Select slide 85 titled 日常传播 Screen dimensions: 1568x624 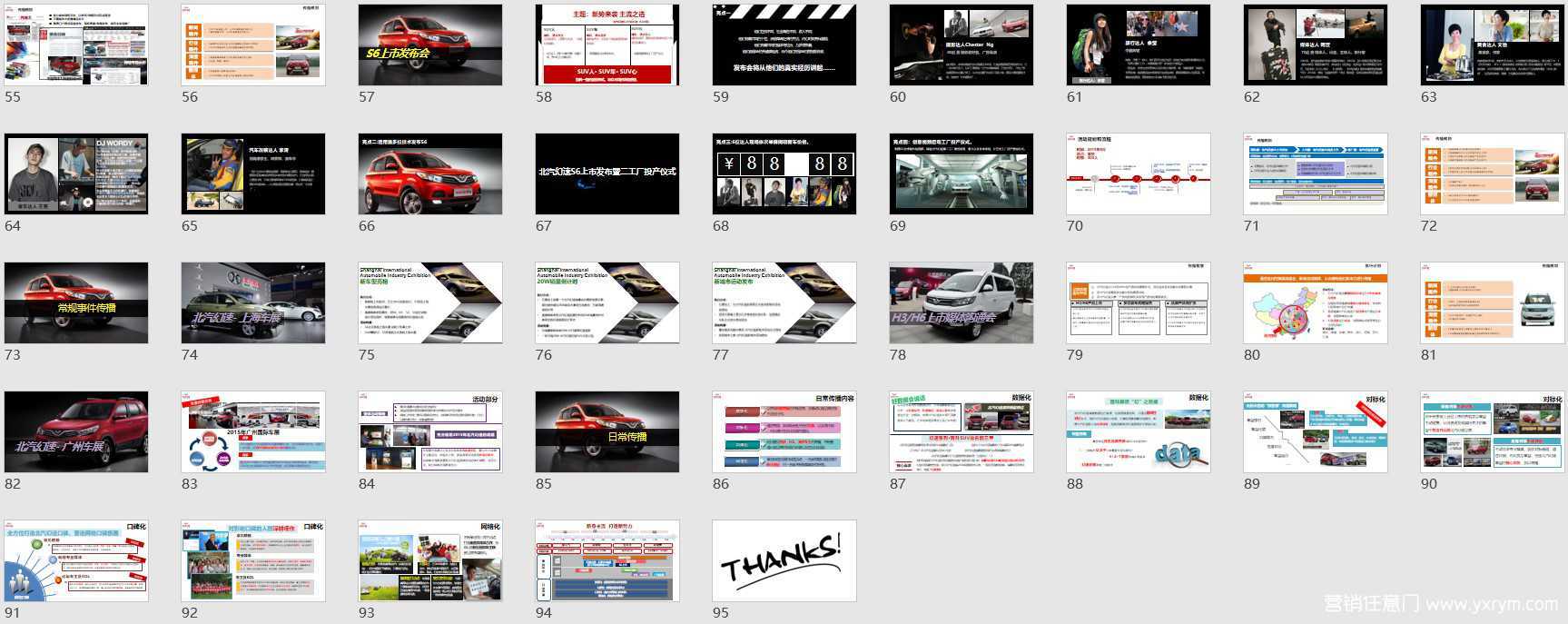coord(607,431)
